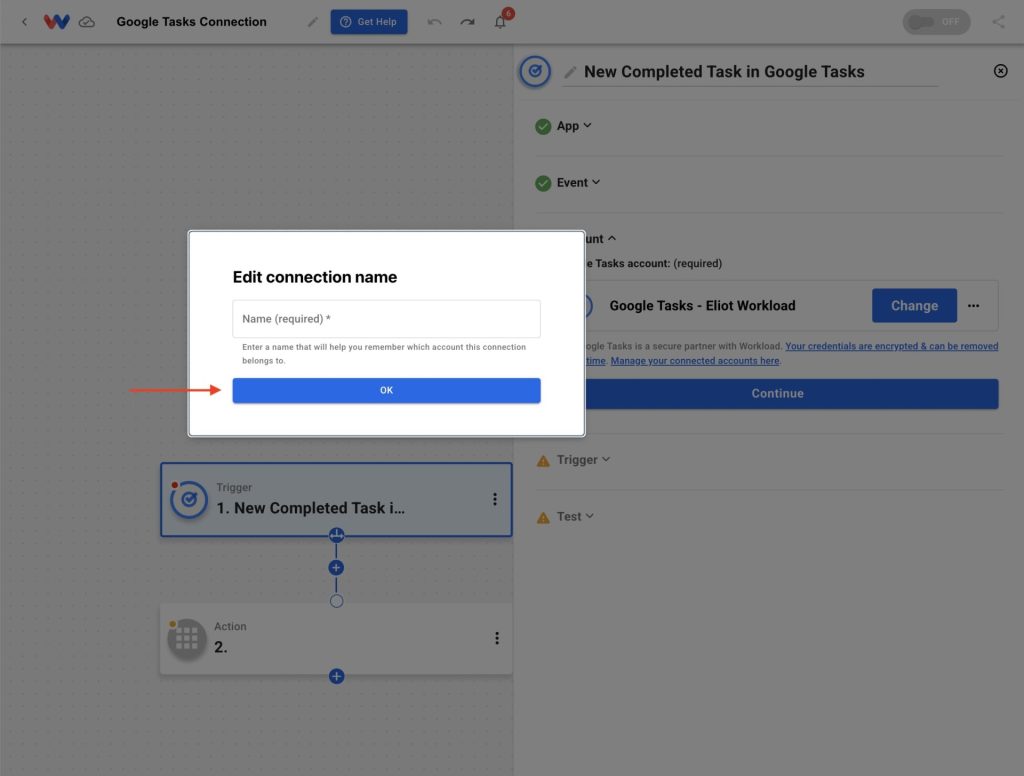Add a step after Action 2
The image size is (1024, 776).
click(336, 676)
